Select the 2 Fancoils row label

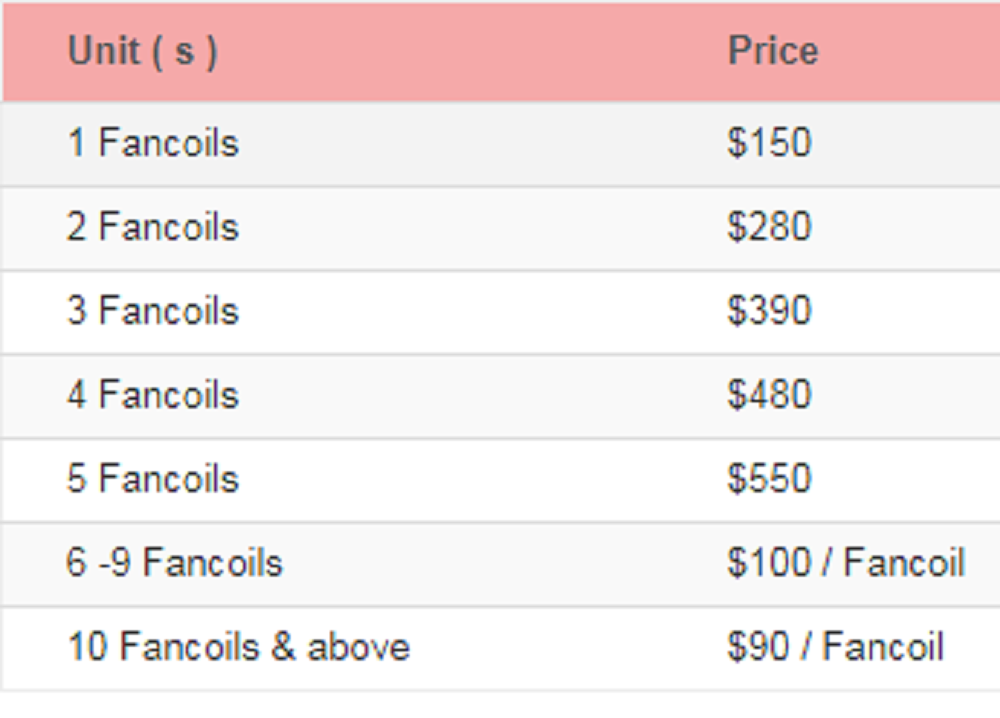[153, 226]
